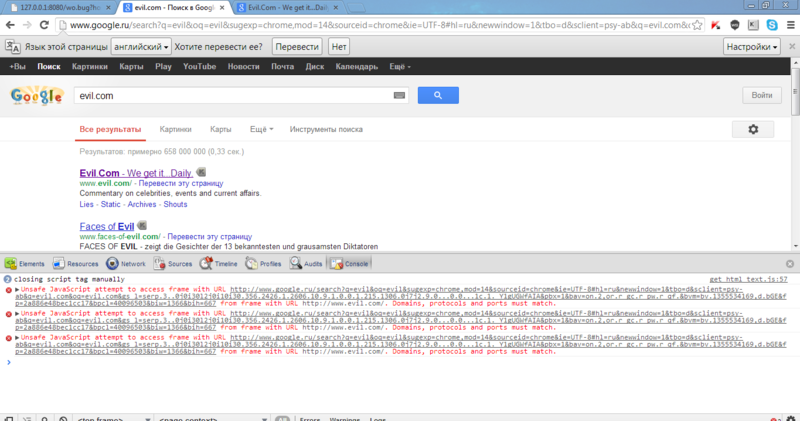Open the Настройки dropdown in translate bar
The image size is (800, 421).
coord(752,47)
